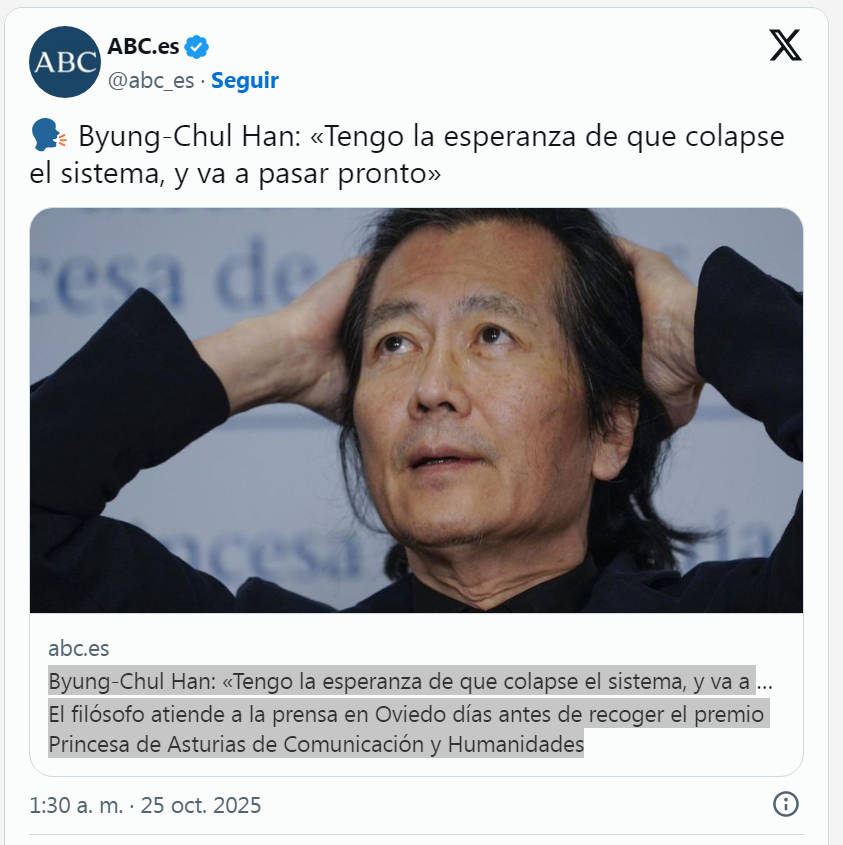
Task: Click the info circle icon
Action: [x=785, y=804]
